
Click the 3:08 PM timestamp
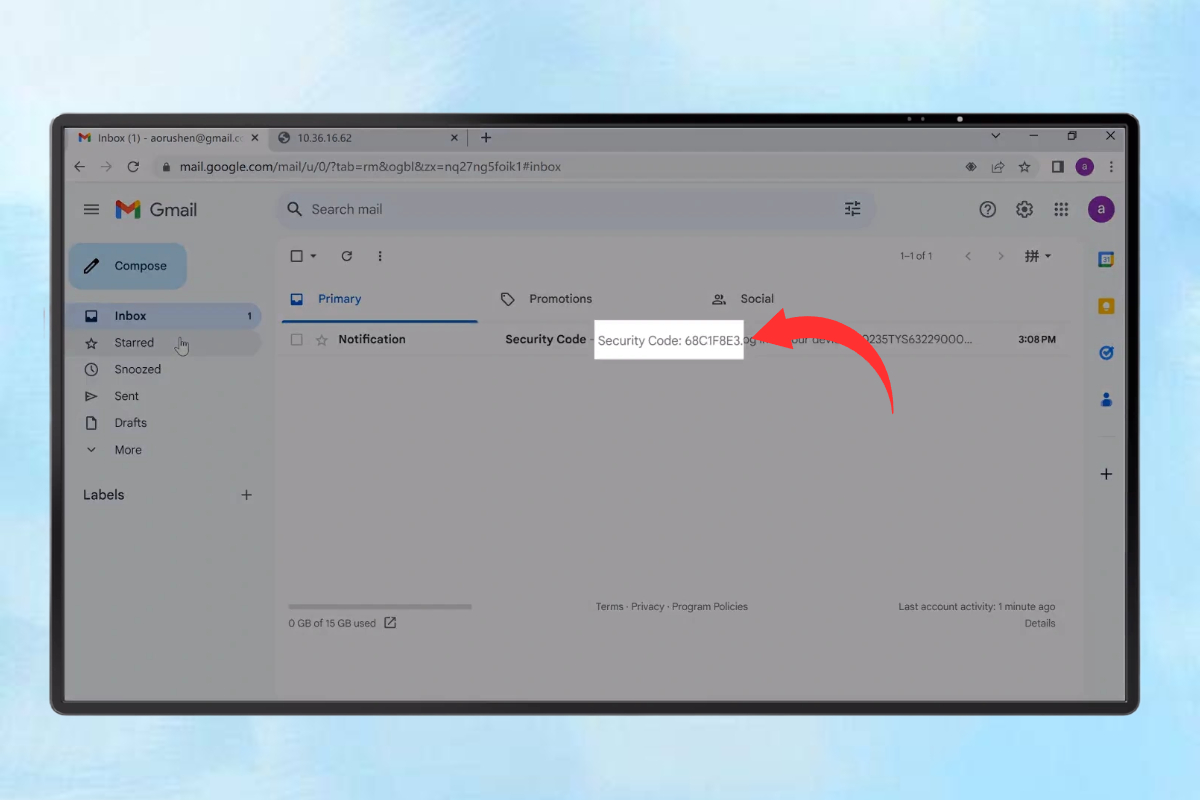pos(1037,340)
